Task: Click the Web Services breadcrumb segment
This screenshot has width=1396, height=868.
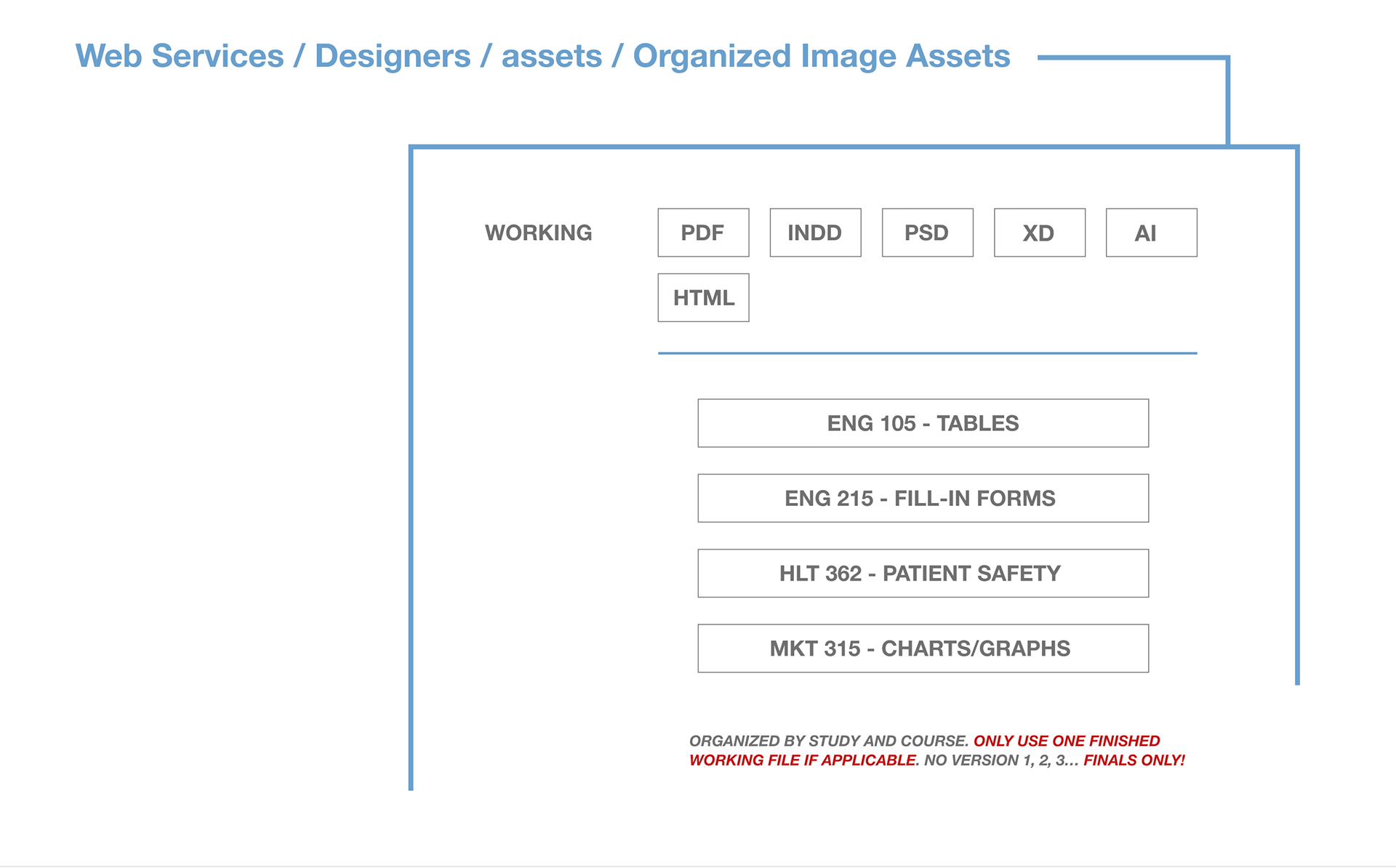Action: (x=180, y=56)
